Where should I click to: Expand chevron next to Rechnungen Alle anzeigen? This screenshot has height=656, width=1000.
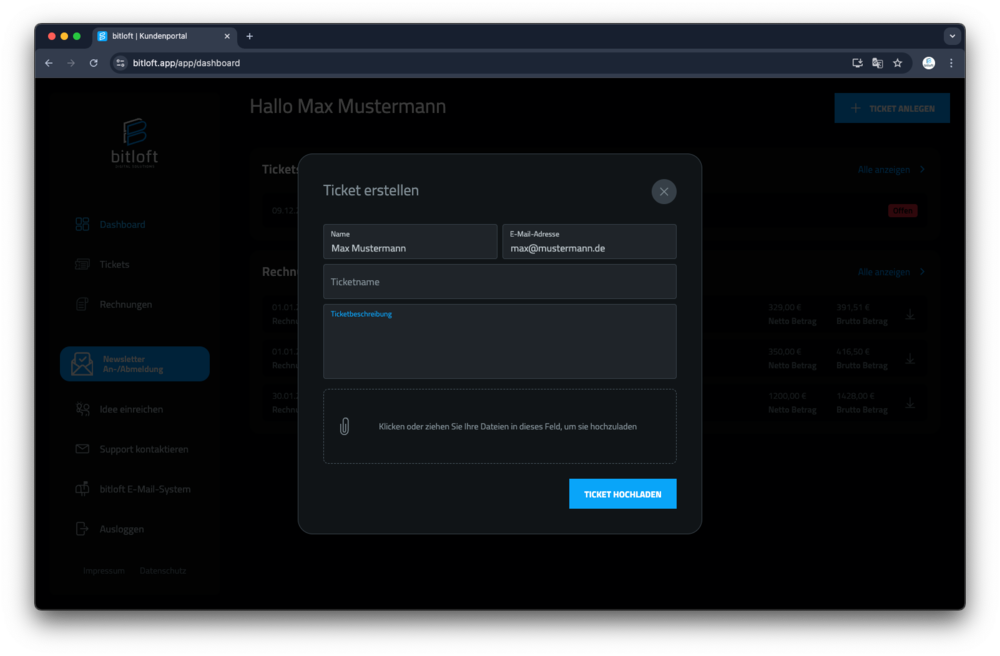coord(922,272)
